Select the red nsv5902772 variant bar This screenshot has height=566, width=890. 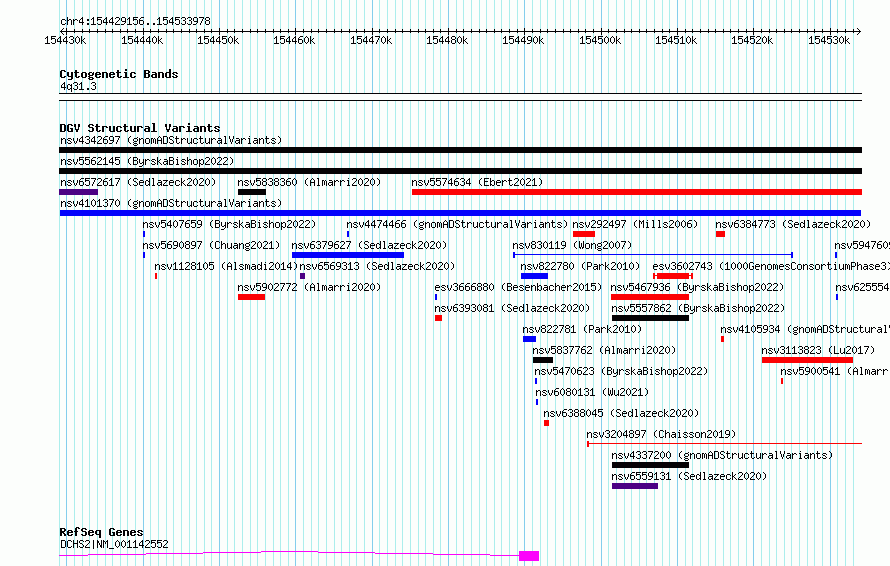click(251, 297)
